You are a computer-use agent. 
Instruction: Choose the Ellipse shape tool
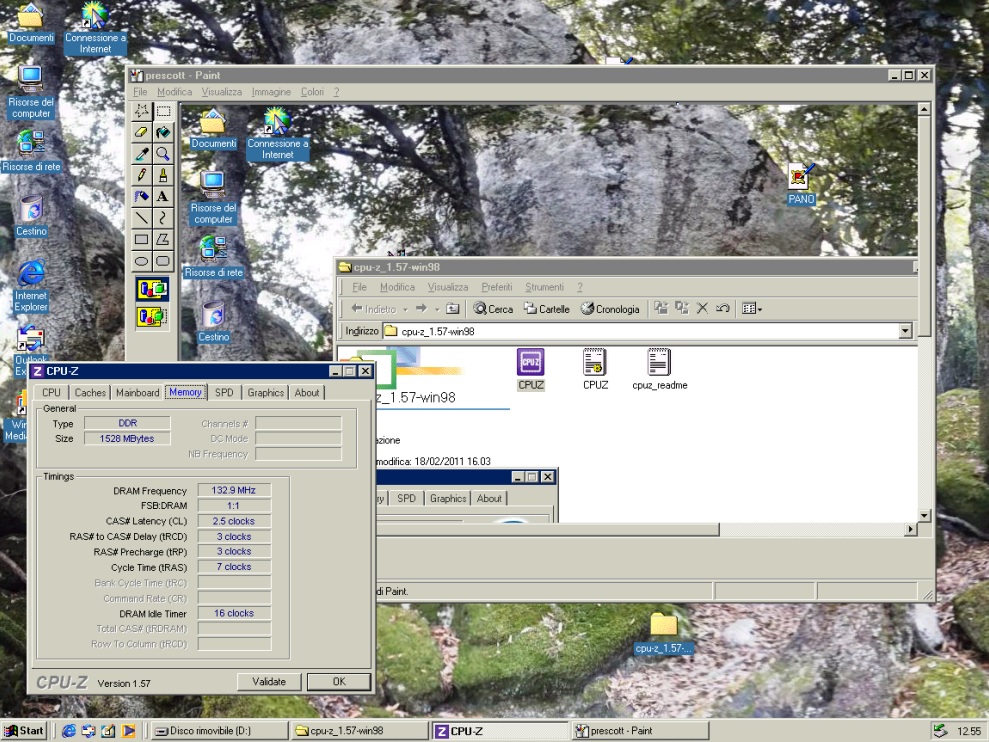point(141,261)
